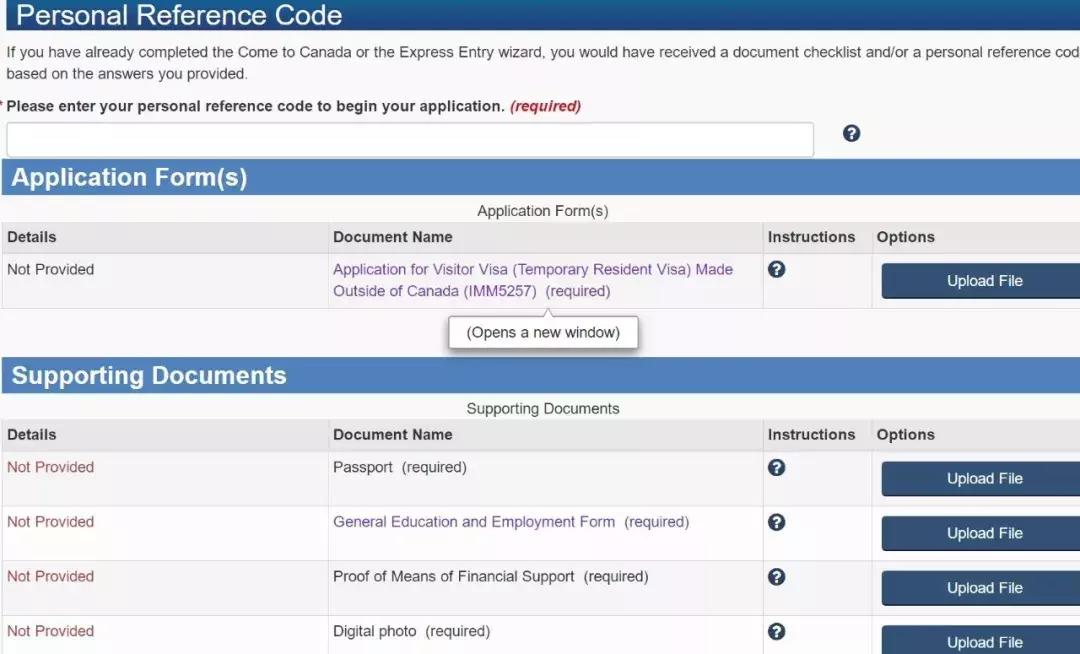Click help icon beside personal reference code field
The width and height of the screenshot is (1080, 654).
pyautogui.click(x=851, y=133)
